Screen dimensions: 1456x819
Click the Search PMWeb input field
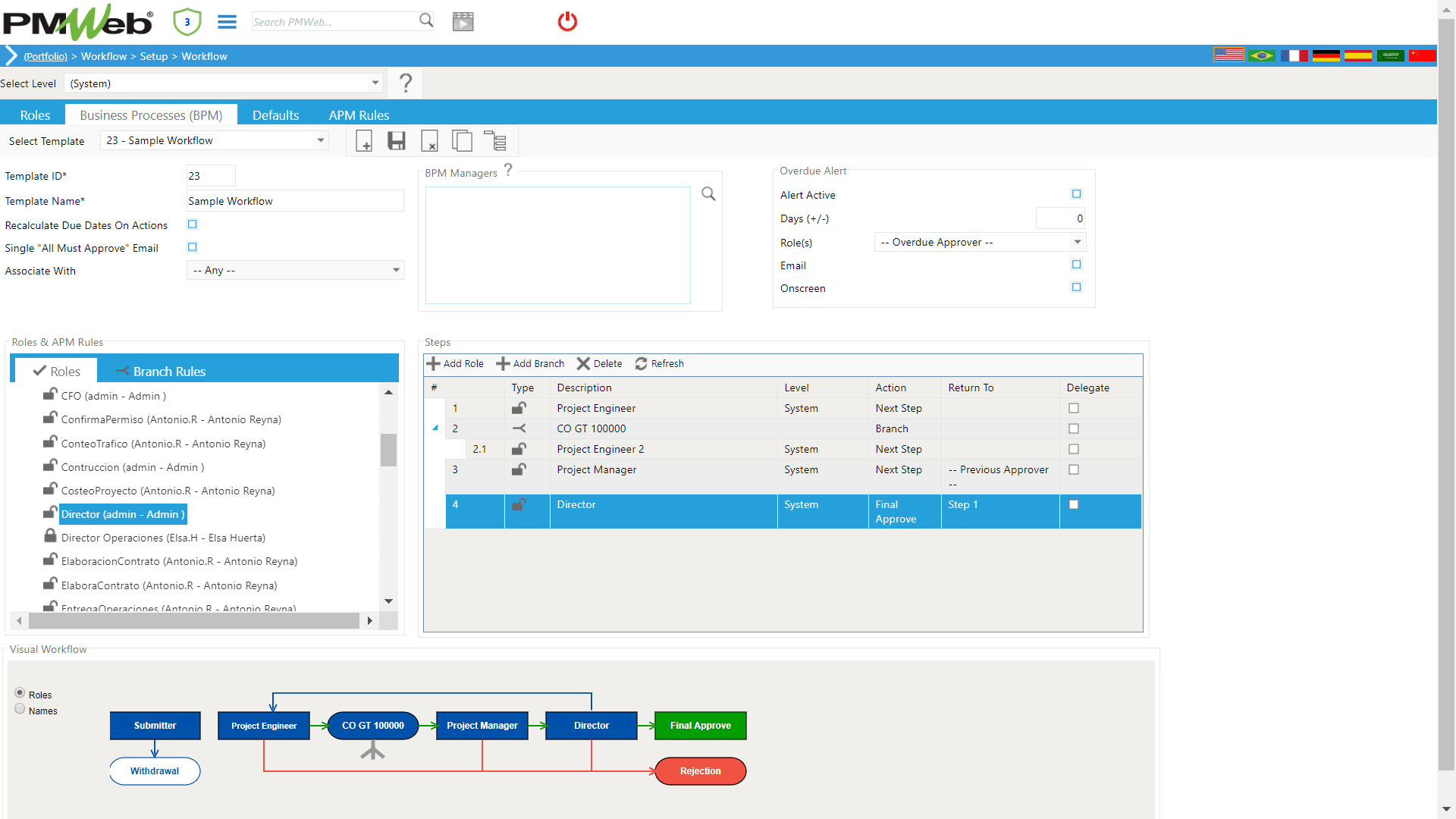(334, 22)
